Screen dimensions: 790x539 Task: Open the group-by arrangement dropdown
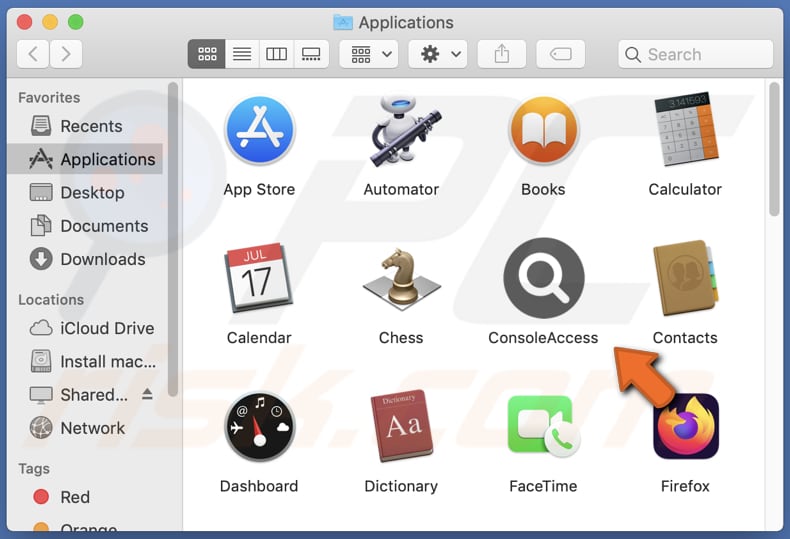point(369,54)
